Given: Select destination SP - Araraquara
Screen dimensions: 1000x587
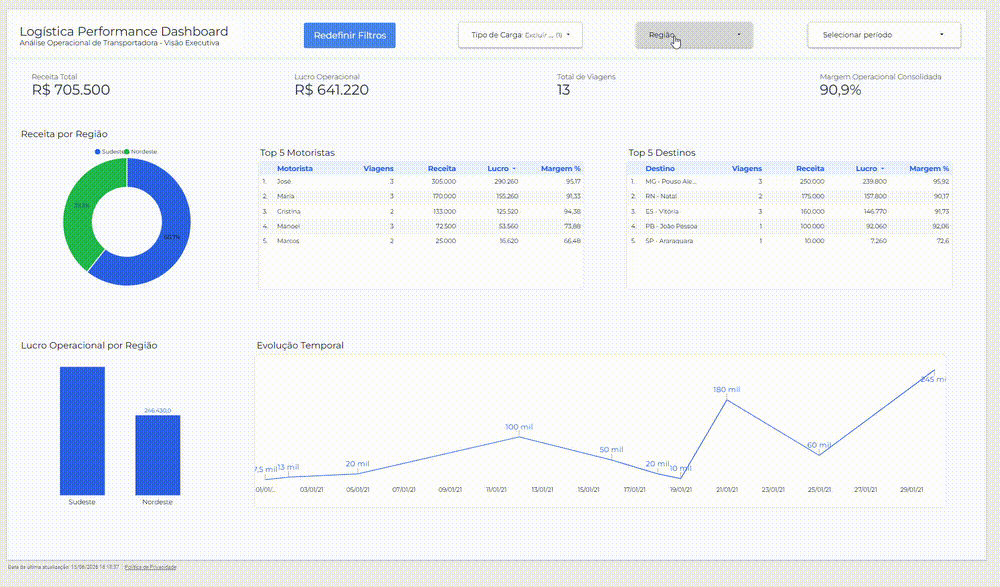Looking at the screenshot, I should 669,241.
